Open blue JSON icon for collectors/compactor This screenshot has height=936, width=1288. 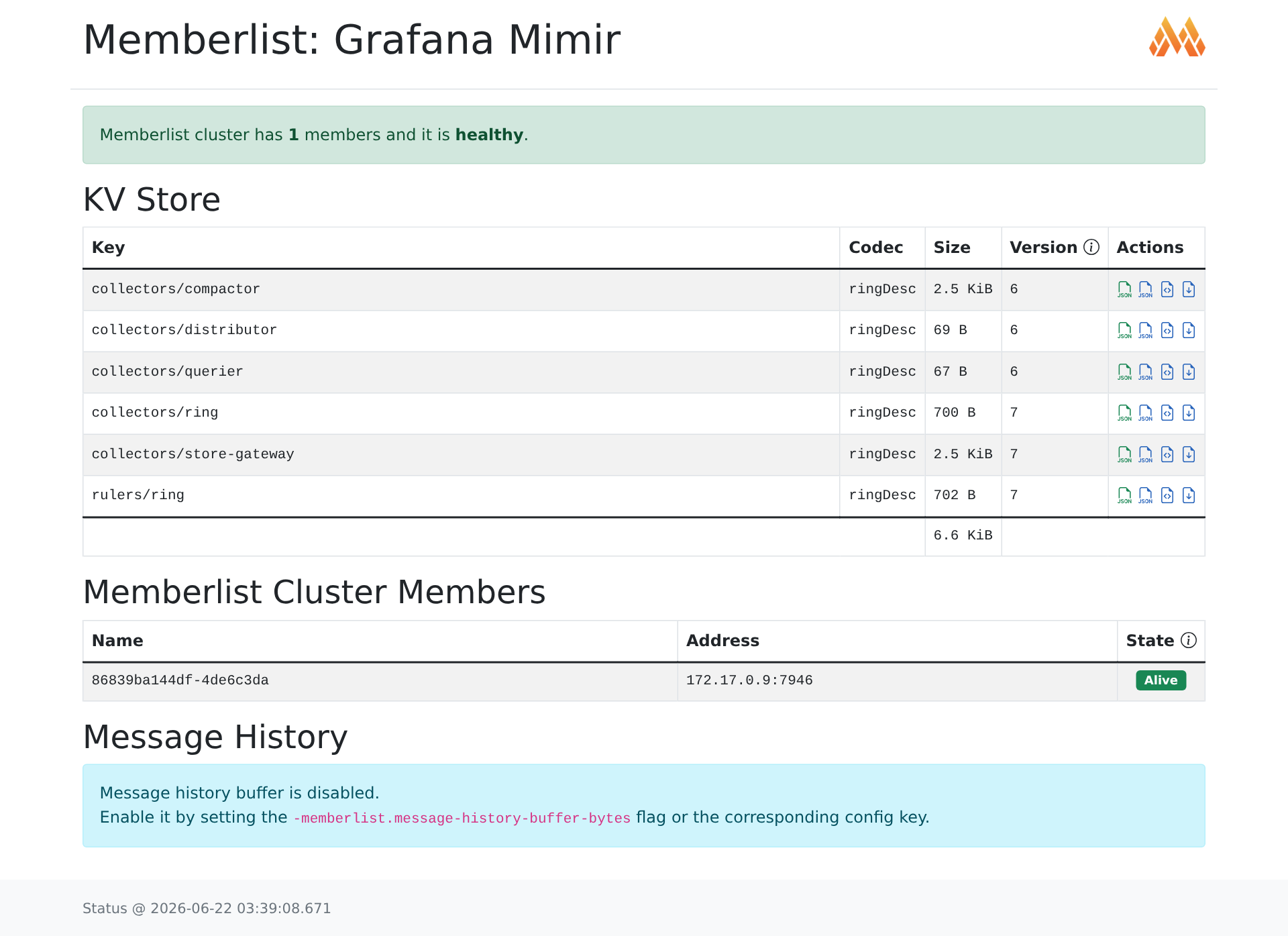(1146, 289)
